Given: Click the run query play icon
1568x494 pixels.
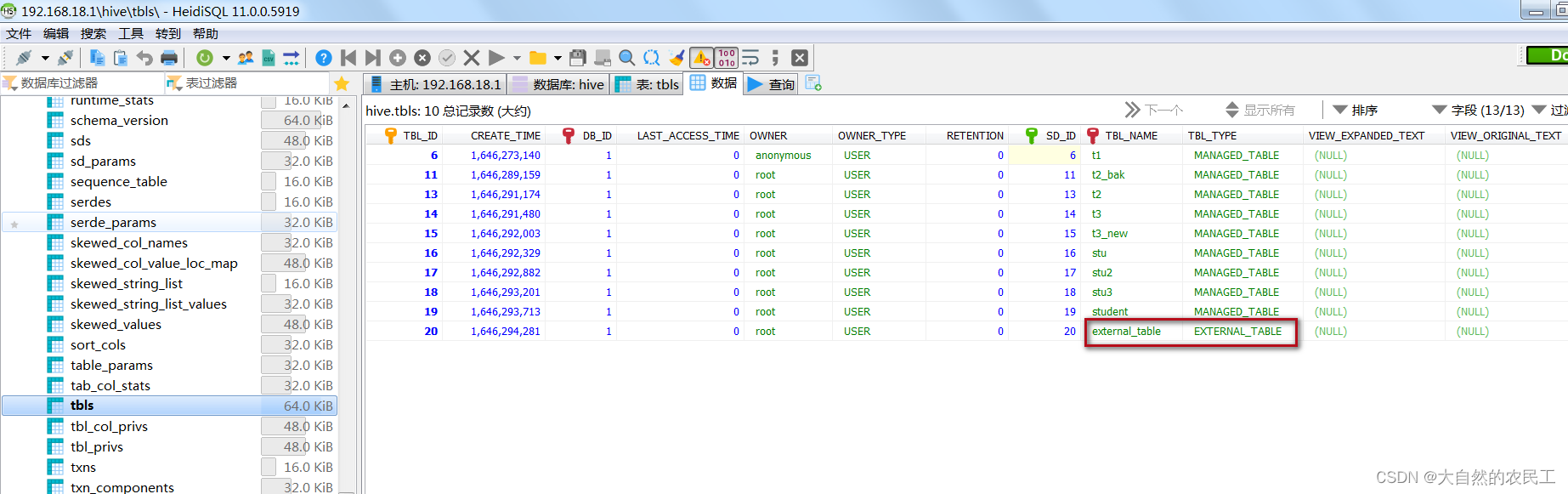Looking at the screenshot, I should coord(497,58).
